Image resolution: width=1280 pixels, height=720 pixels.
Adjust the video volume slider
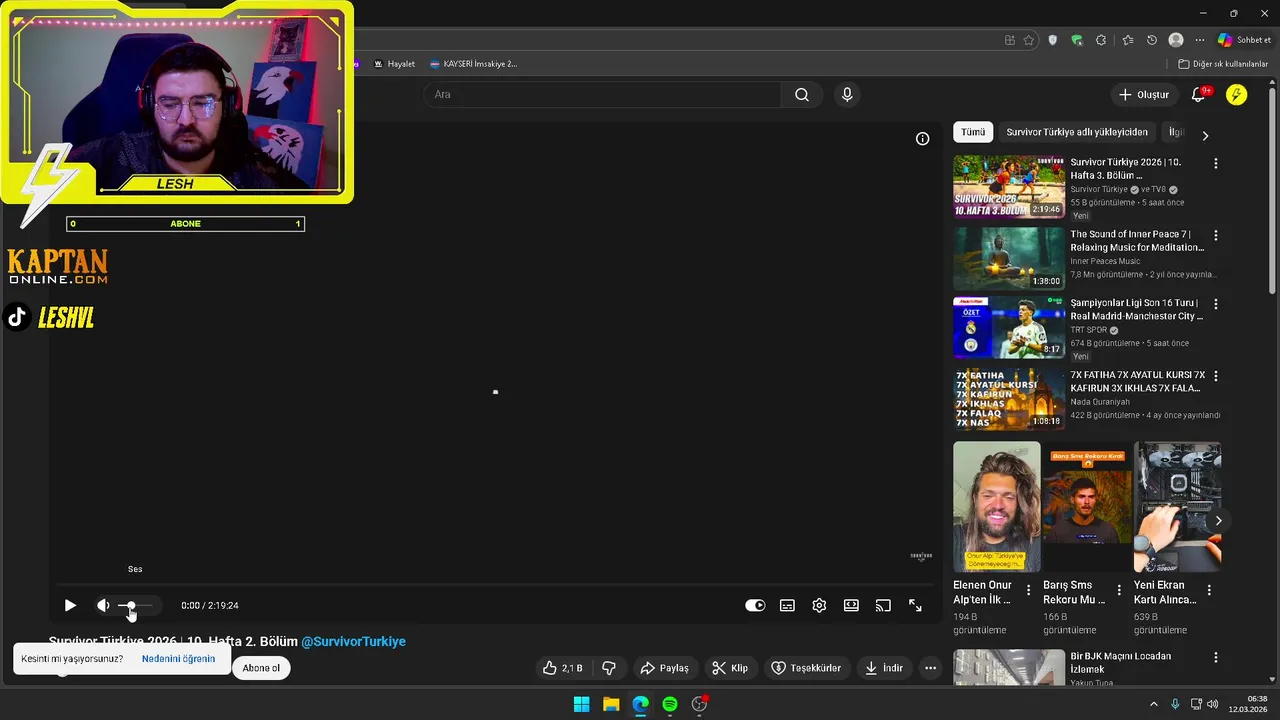(x=135, y=605)
